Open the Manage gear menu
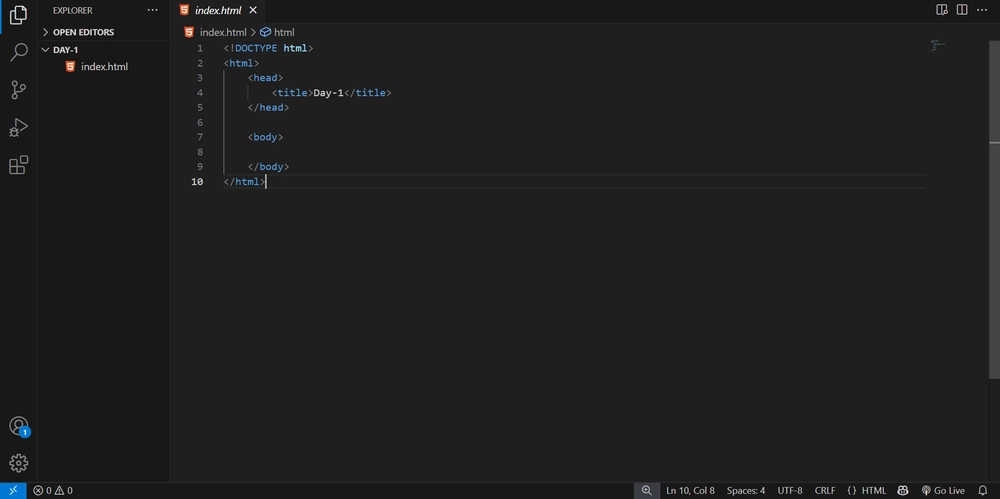 [x=18, y=463]
